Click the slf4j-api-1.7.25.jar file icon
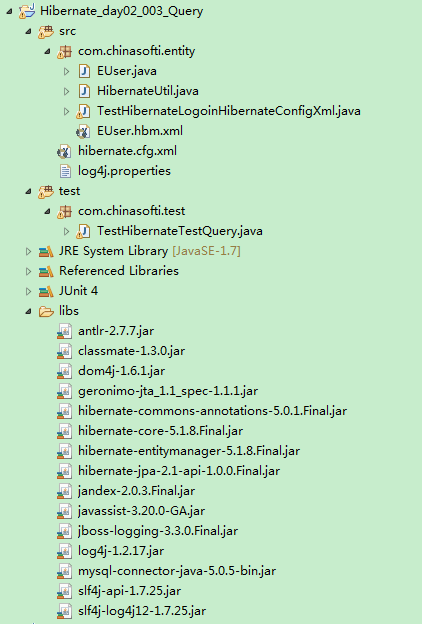This screenshot has height=624, width=422. [x=64, y=591]
